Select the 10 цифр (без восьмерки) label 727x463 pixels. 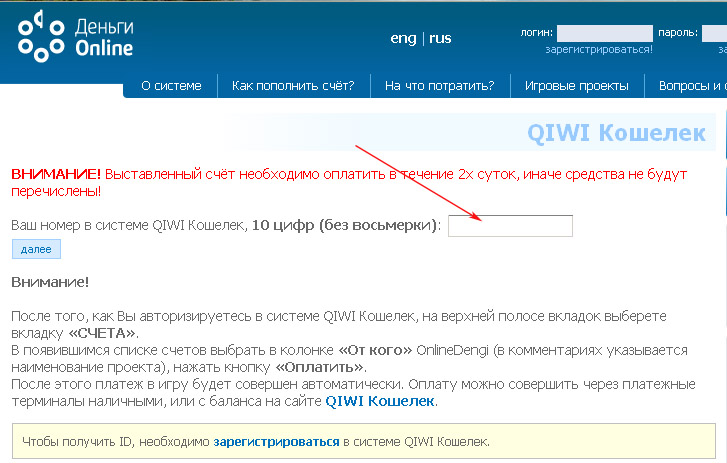(344, 226)
